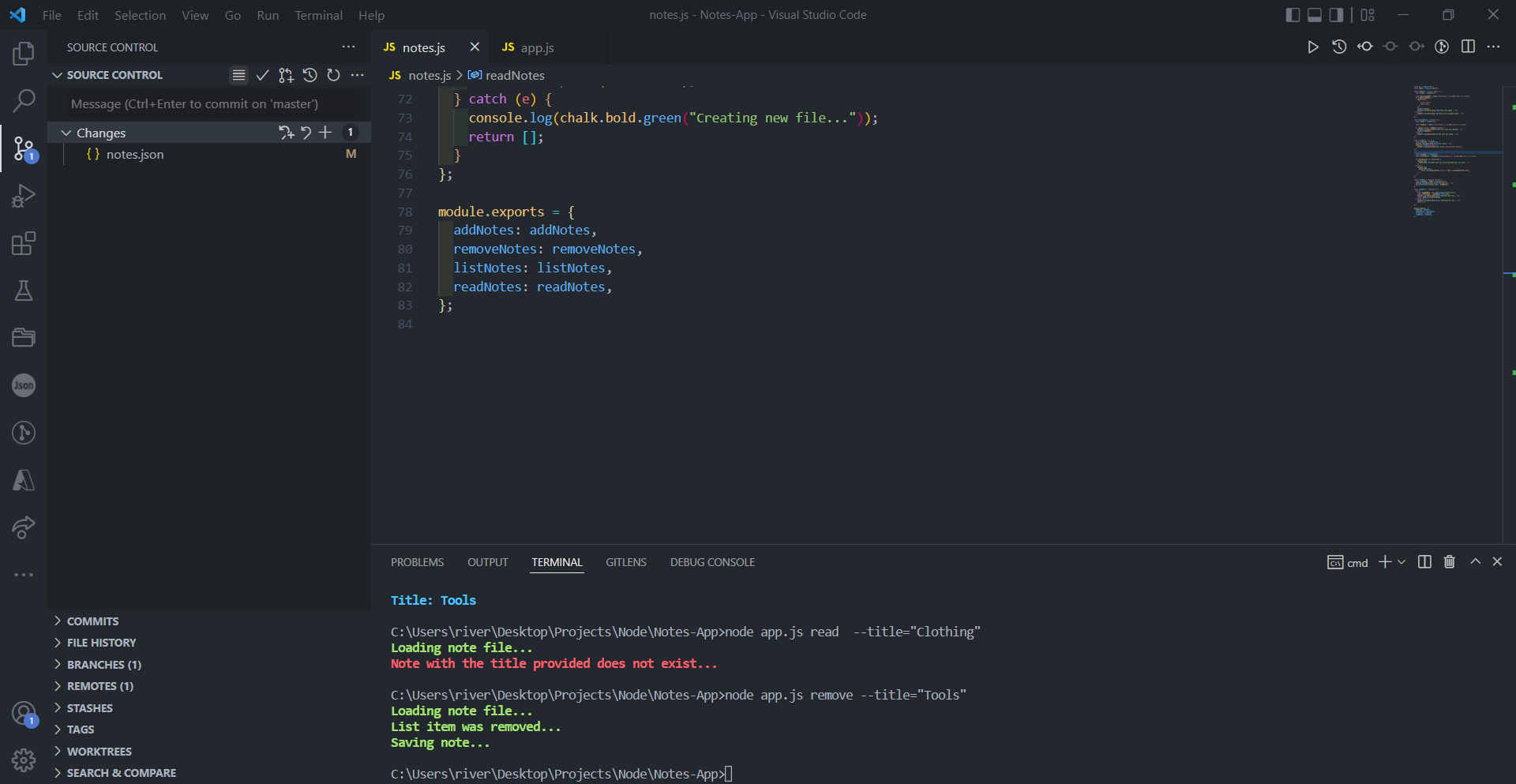Open the Extensions view
This screenshot has width=1516, height=784.
(x=24, y=243)
